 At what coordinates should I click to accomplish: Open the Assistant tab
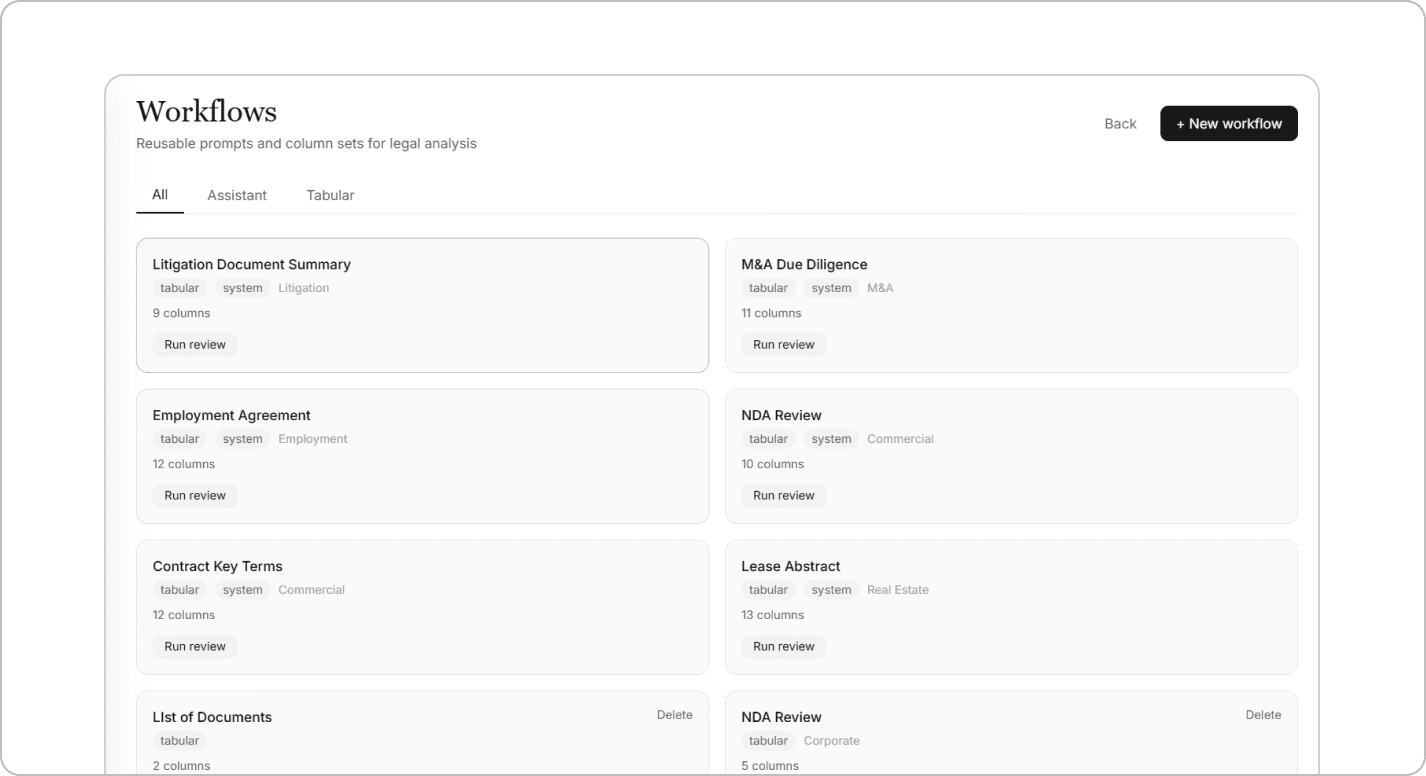[x=237, y=195]
